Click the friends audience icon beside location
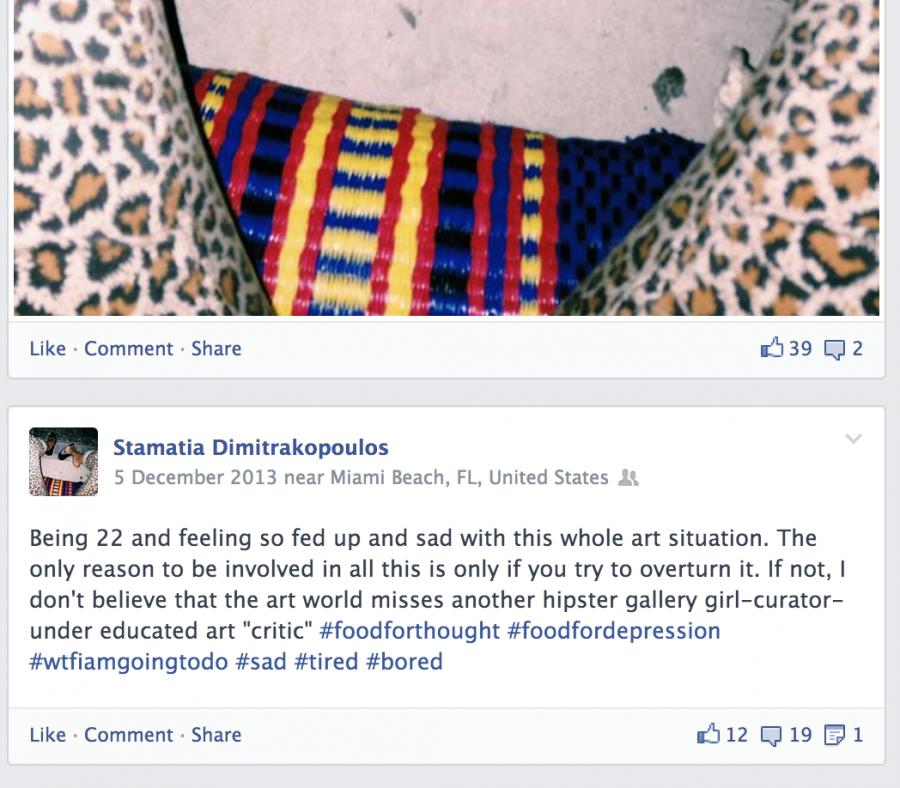 coord(629,478)
